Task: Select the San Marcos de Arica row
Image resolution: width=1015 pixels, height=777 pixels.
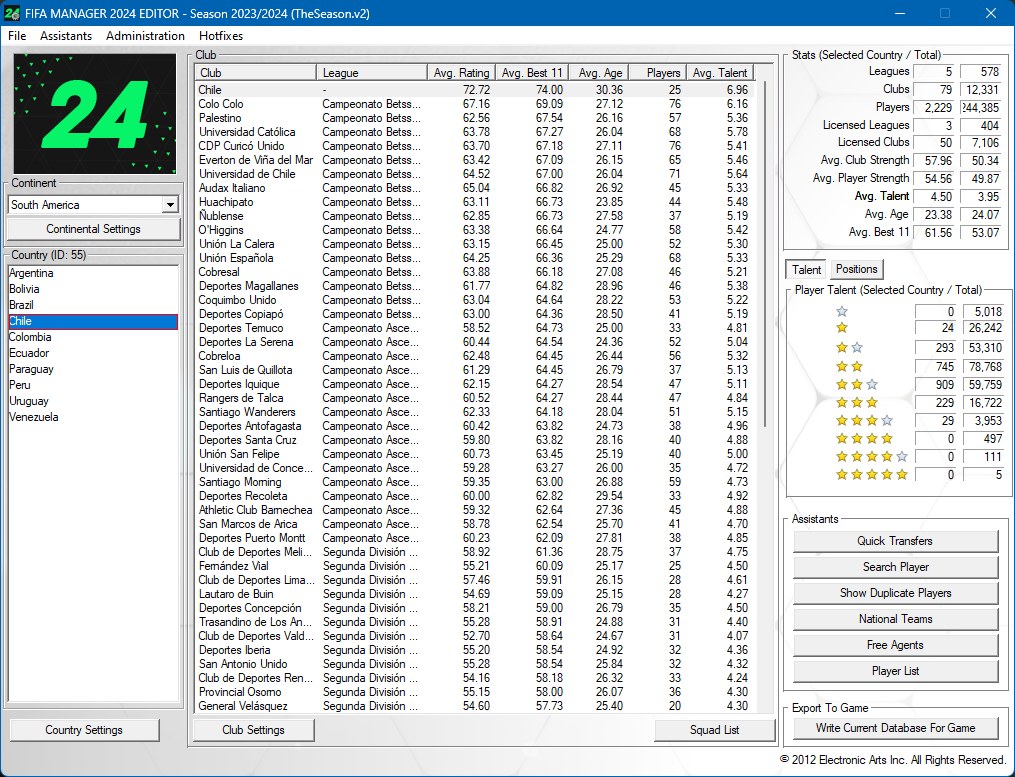Action: click(474, 524)
